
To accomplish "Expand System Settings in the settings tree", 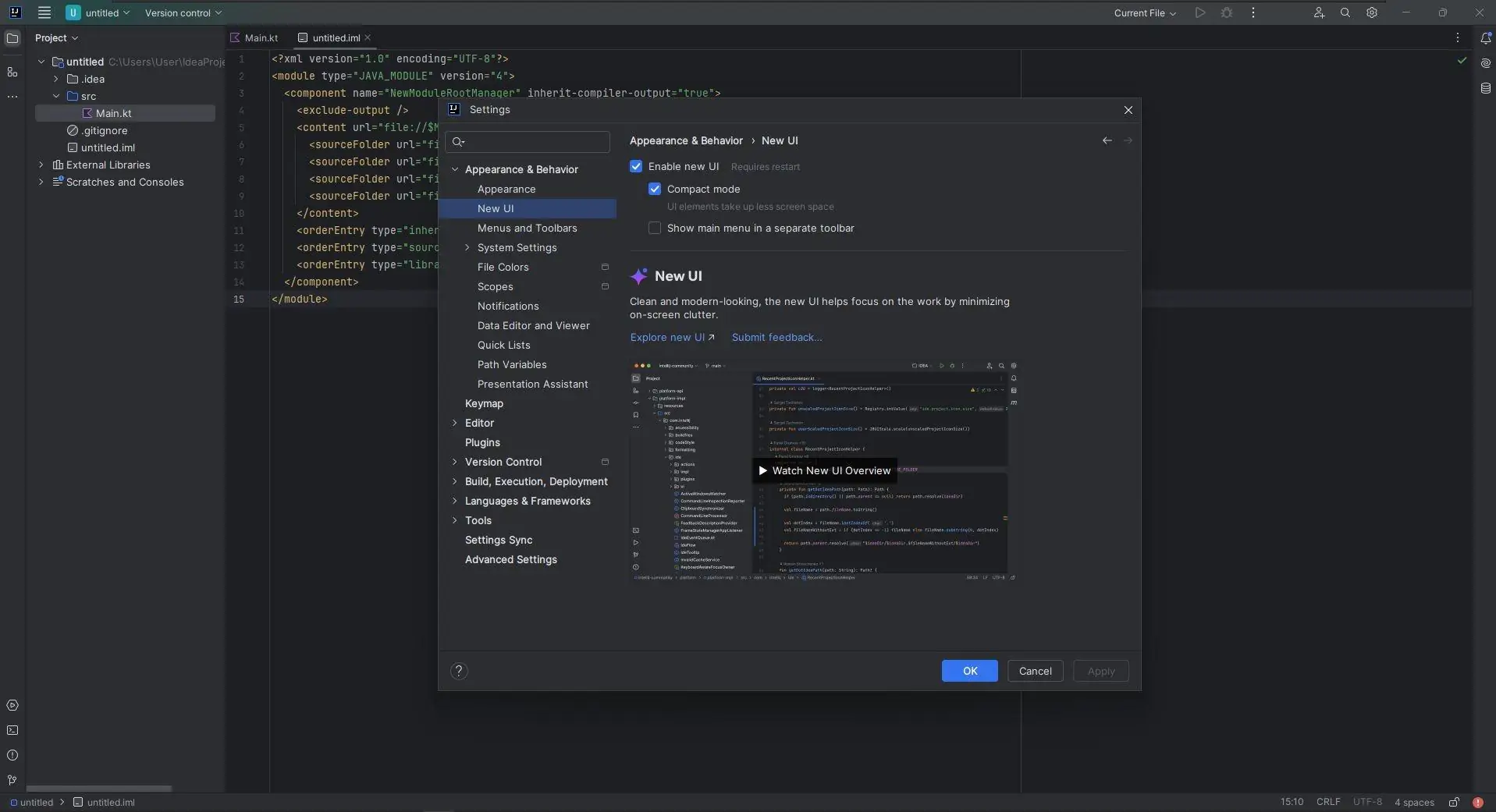I will point(467,247).
